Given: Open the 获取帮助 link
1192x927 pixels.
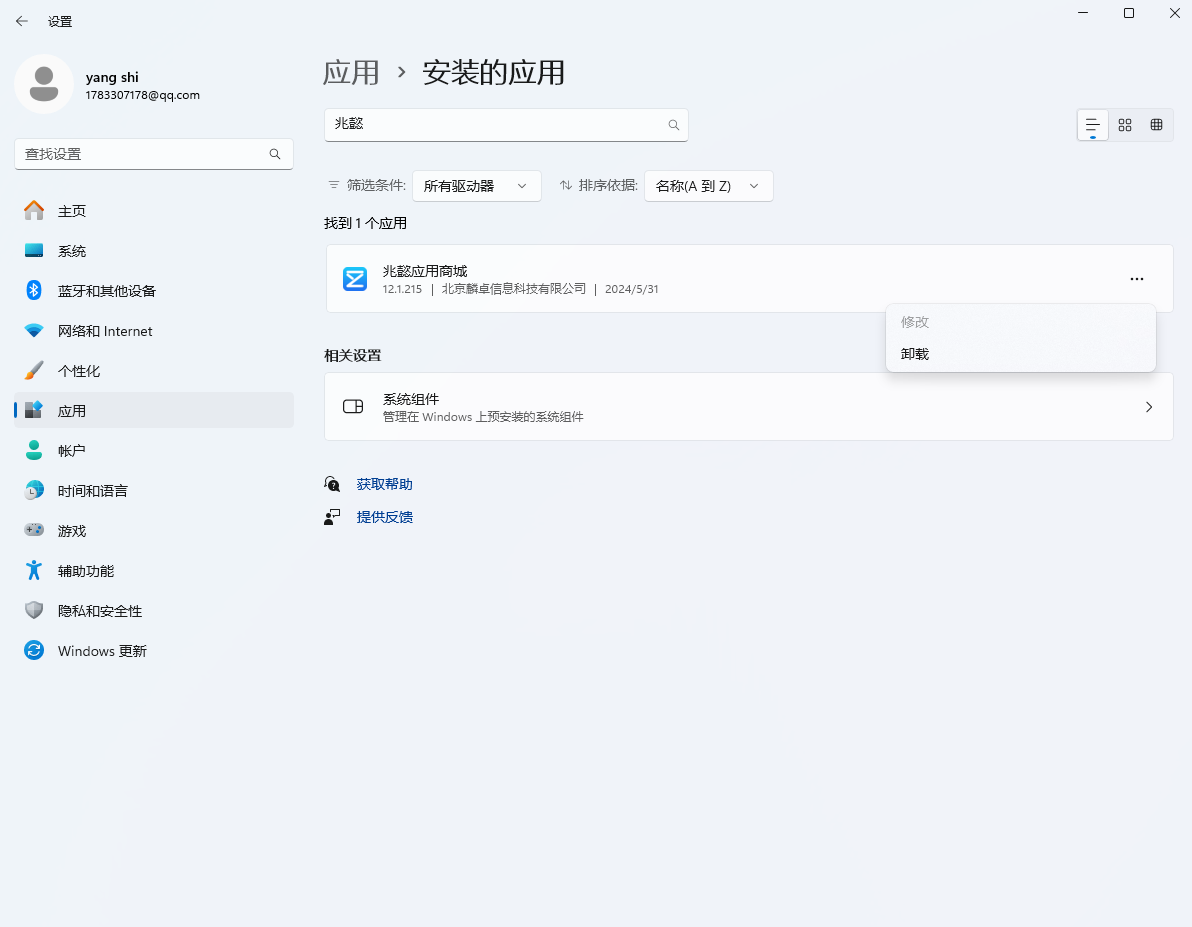Looking at the screenshot, I should (x=384, y=484).
